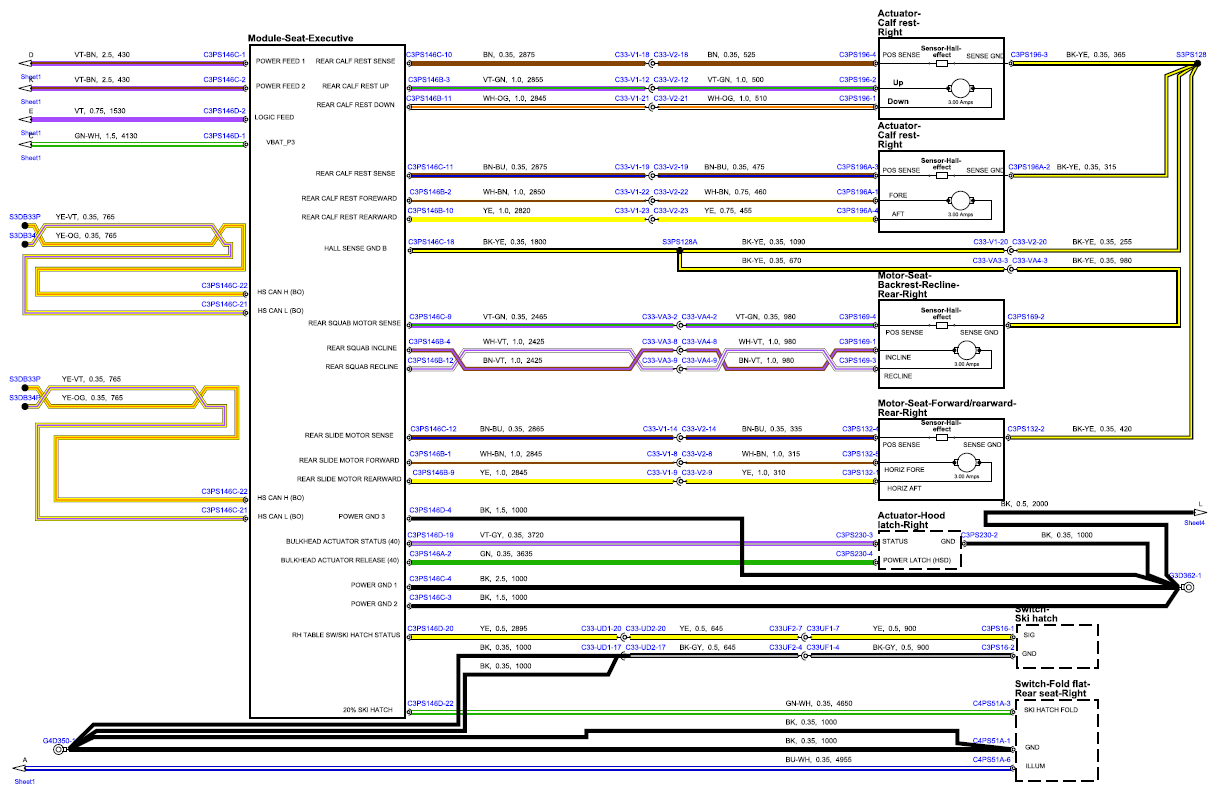Select connector label C3PS146C-10

point(430,55)
